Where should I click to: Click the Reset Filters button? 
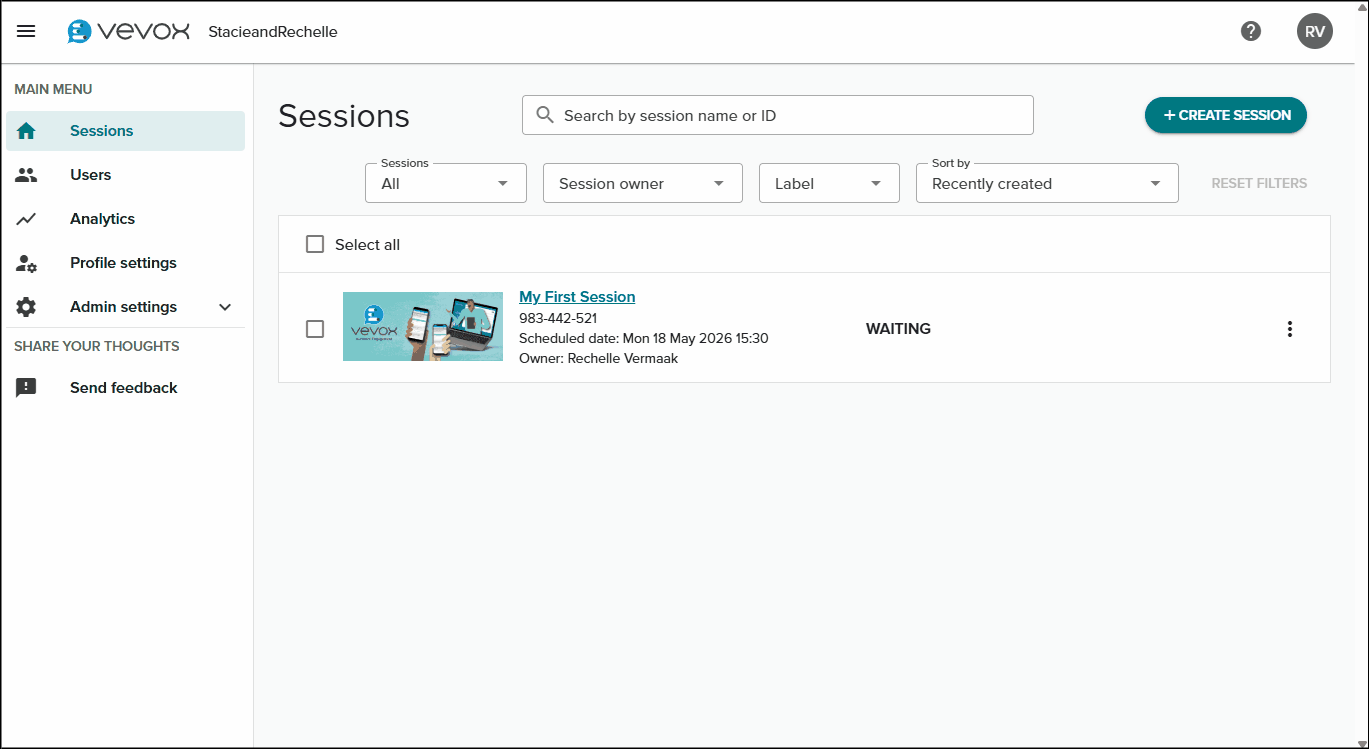point(1259,183)
